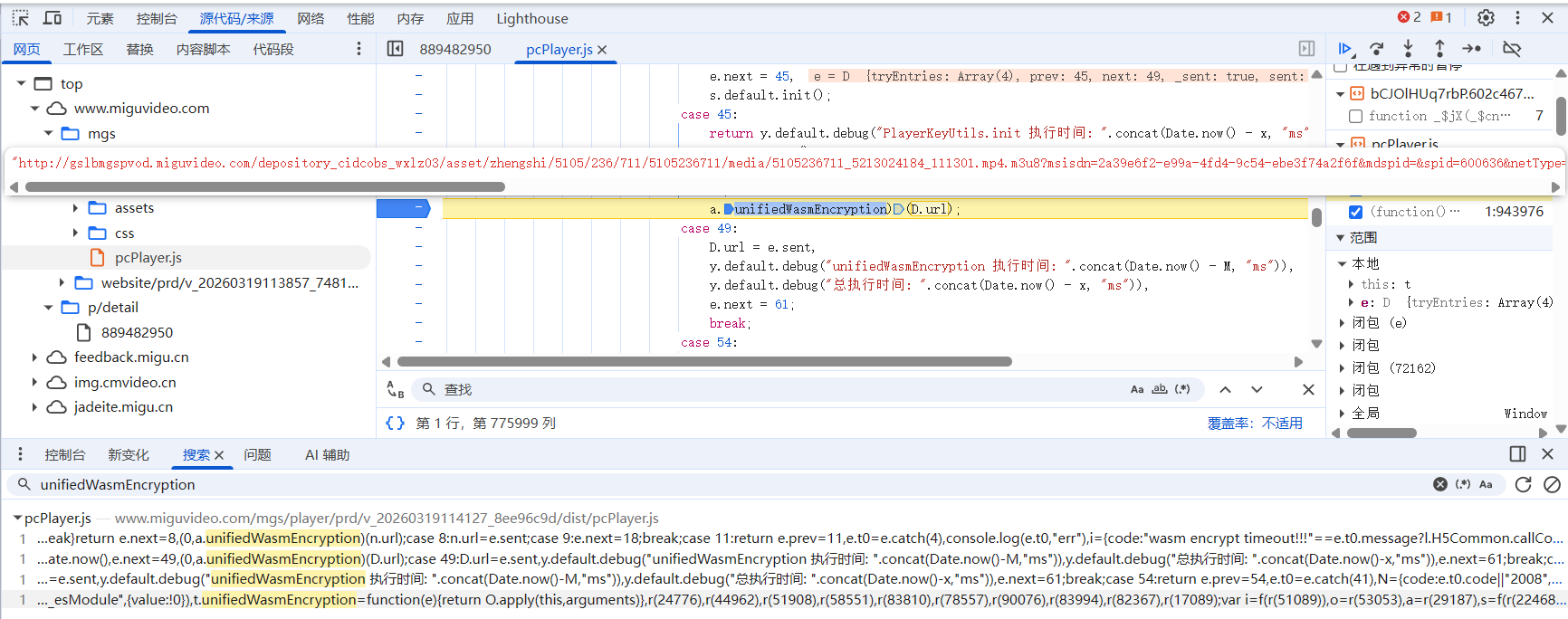This screenshot has width=1568, height=619.
Task: Open the navigator pane more options menu
Action: pos(359,49)
